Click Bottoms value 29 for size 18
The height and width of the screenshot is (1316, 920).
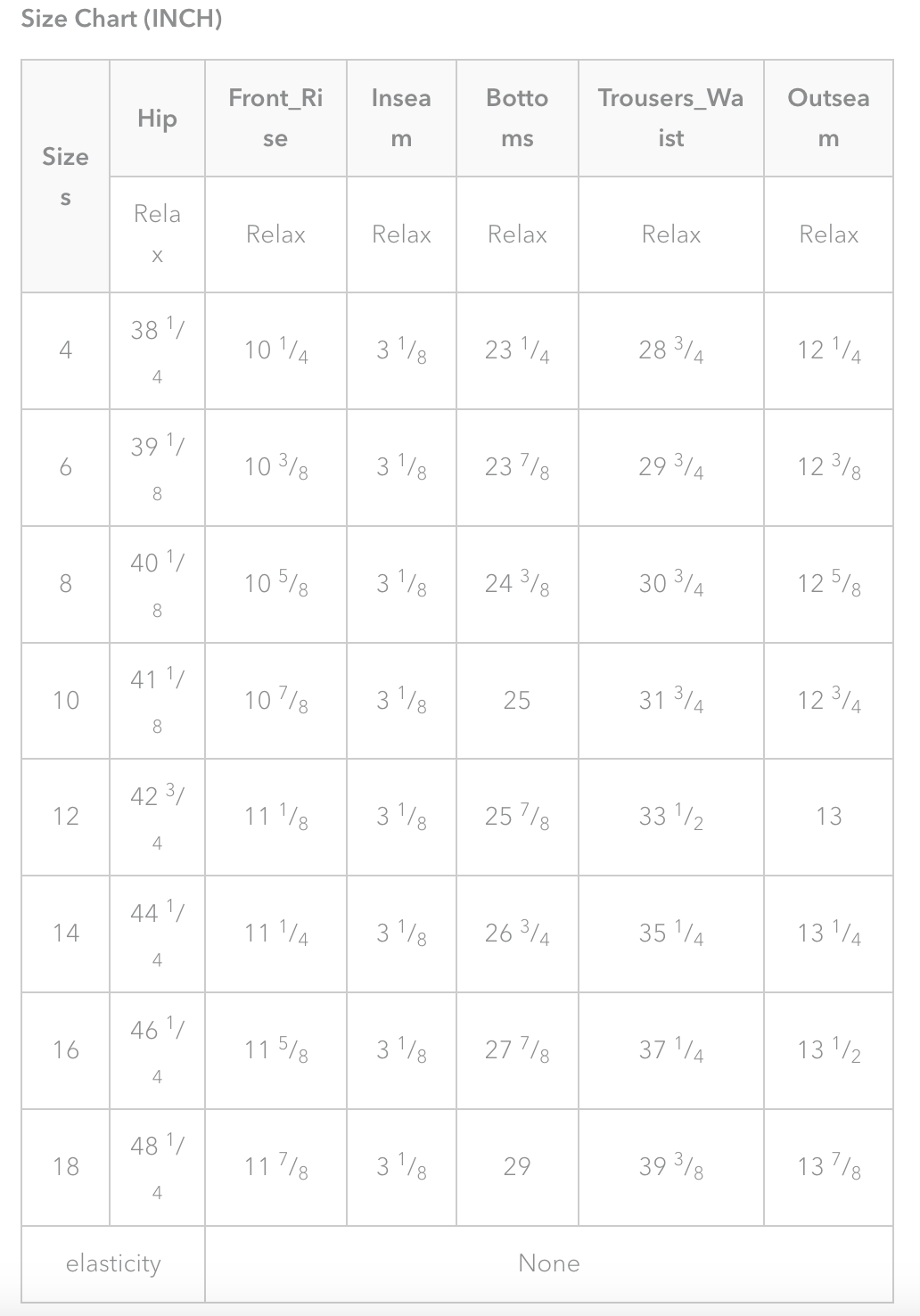point(517,1166)
